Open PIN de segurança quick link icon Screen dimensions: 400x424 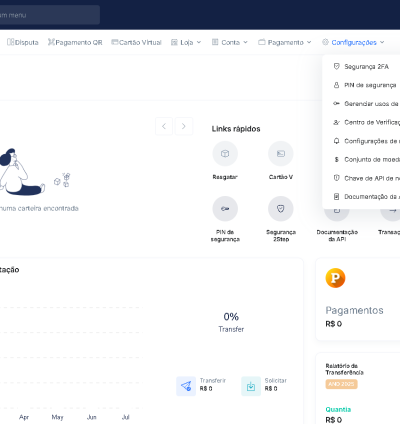pyautogui.click(x=225, y=209)
